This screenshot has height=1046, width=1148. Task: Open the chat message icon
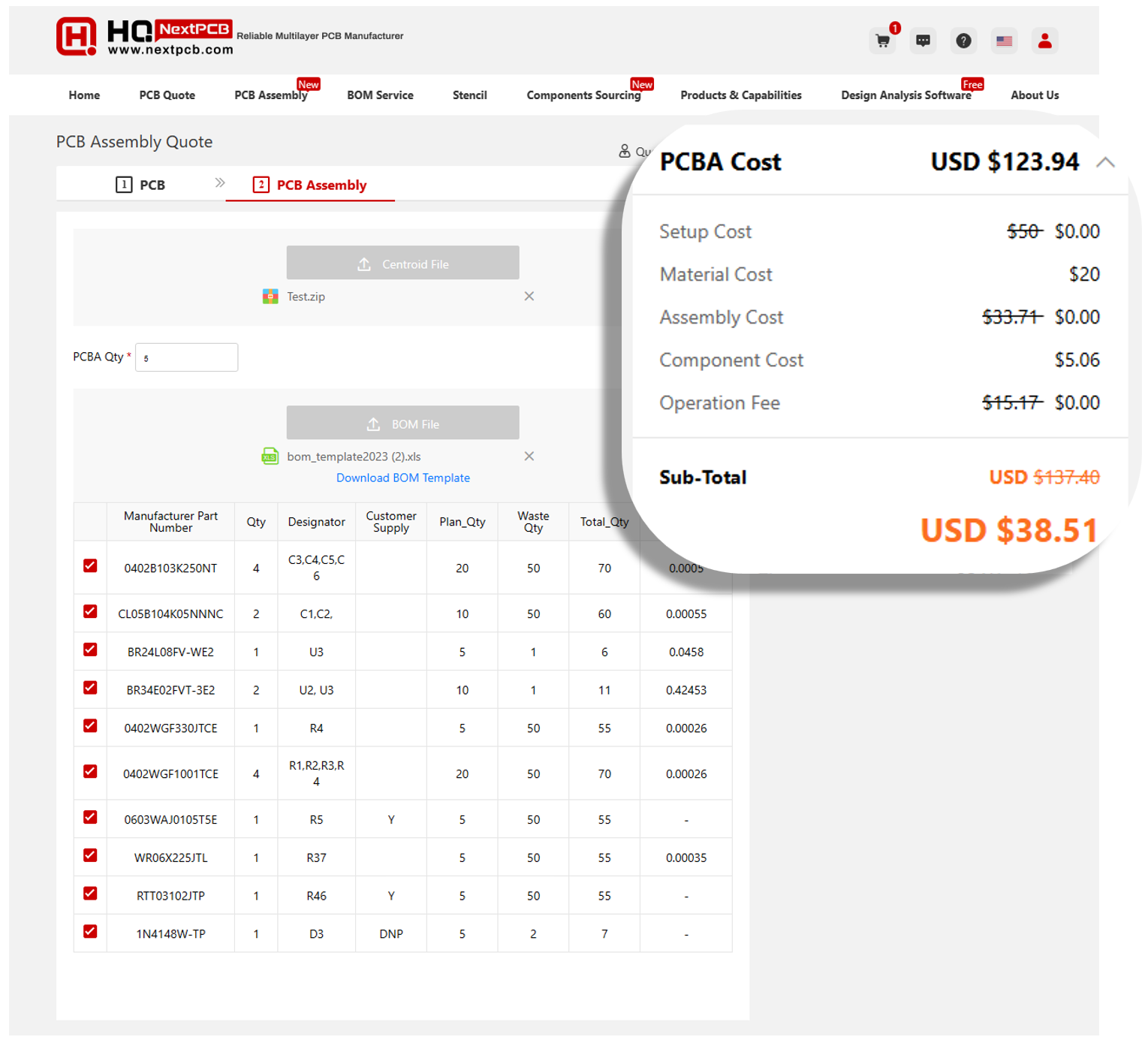coord(923,41)
